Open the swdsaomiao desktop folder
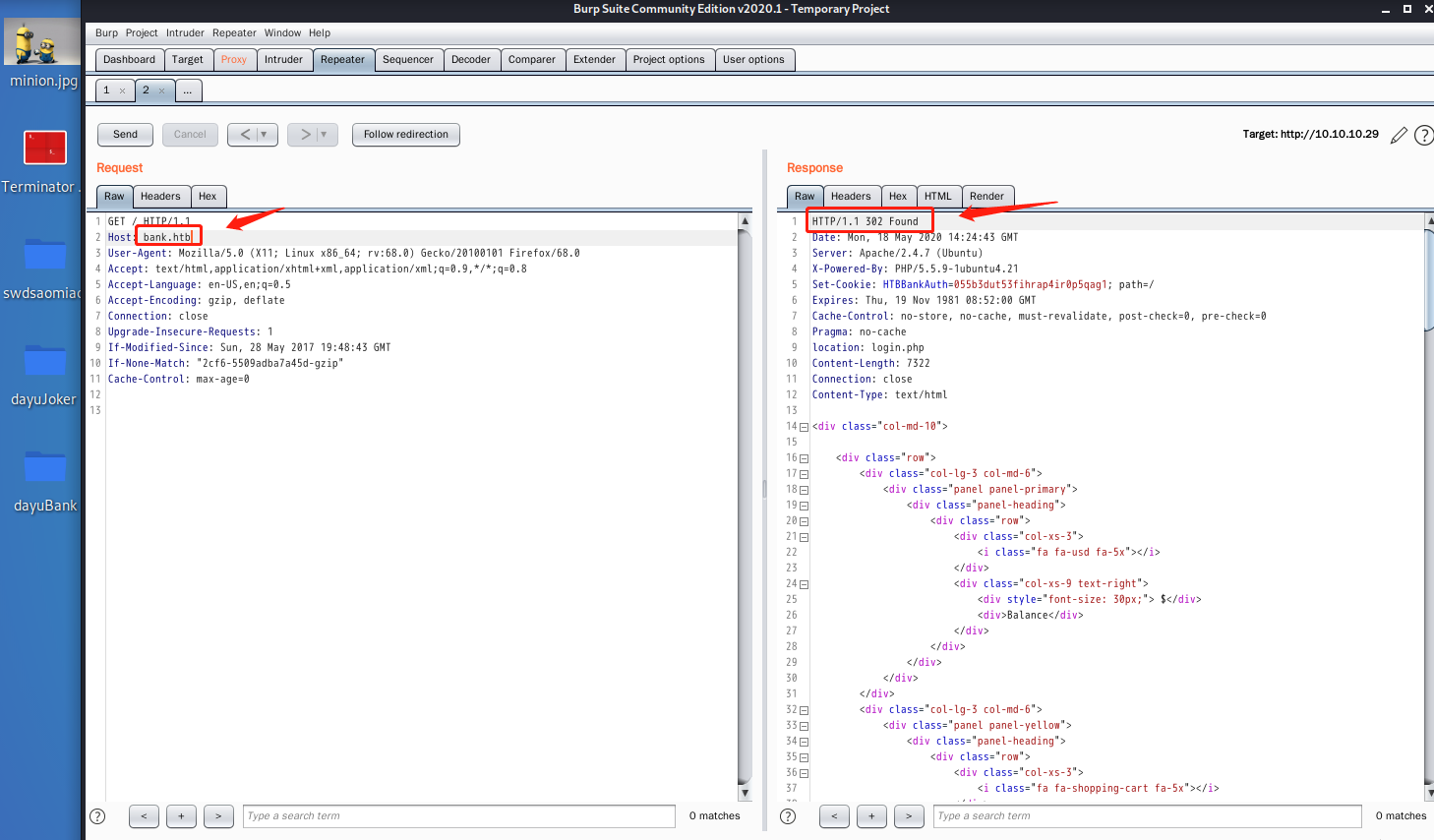Viewport: 1434px width, 840px height. coord(42,269)
